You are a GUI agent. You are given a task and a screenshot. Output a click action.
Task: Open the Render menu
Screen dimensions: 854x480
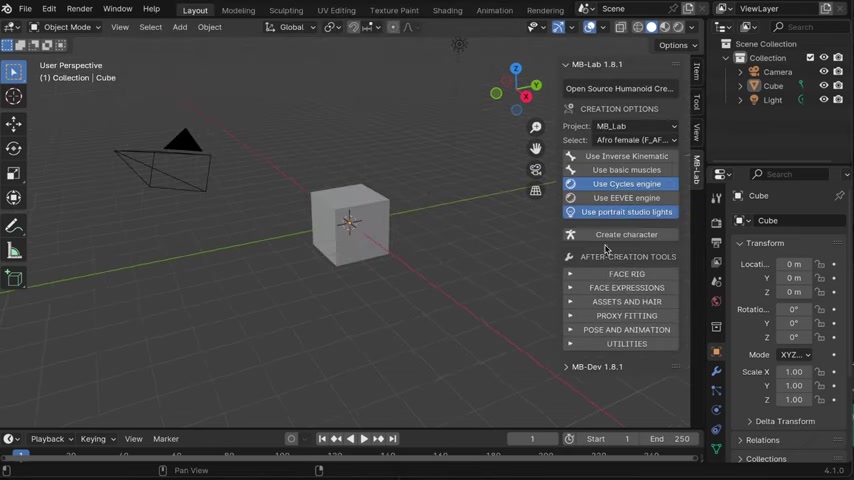coord(79,9)
